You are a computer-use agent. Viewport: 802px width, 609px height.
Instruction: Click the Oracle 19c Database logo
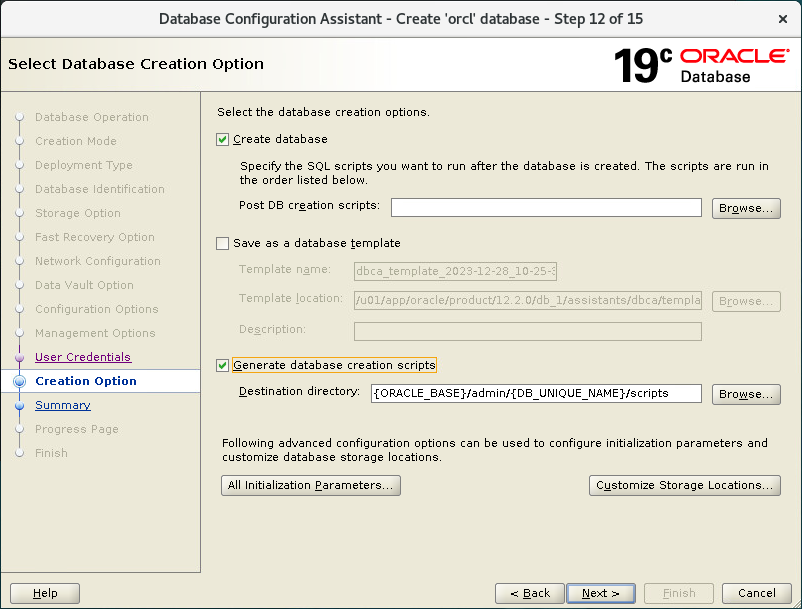701,65
